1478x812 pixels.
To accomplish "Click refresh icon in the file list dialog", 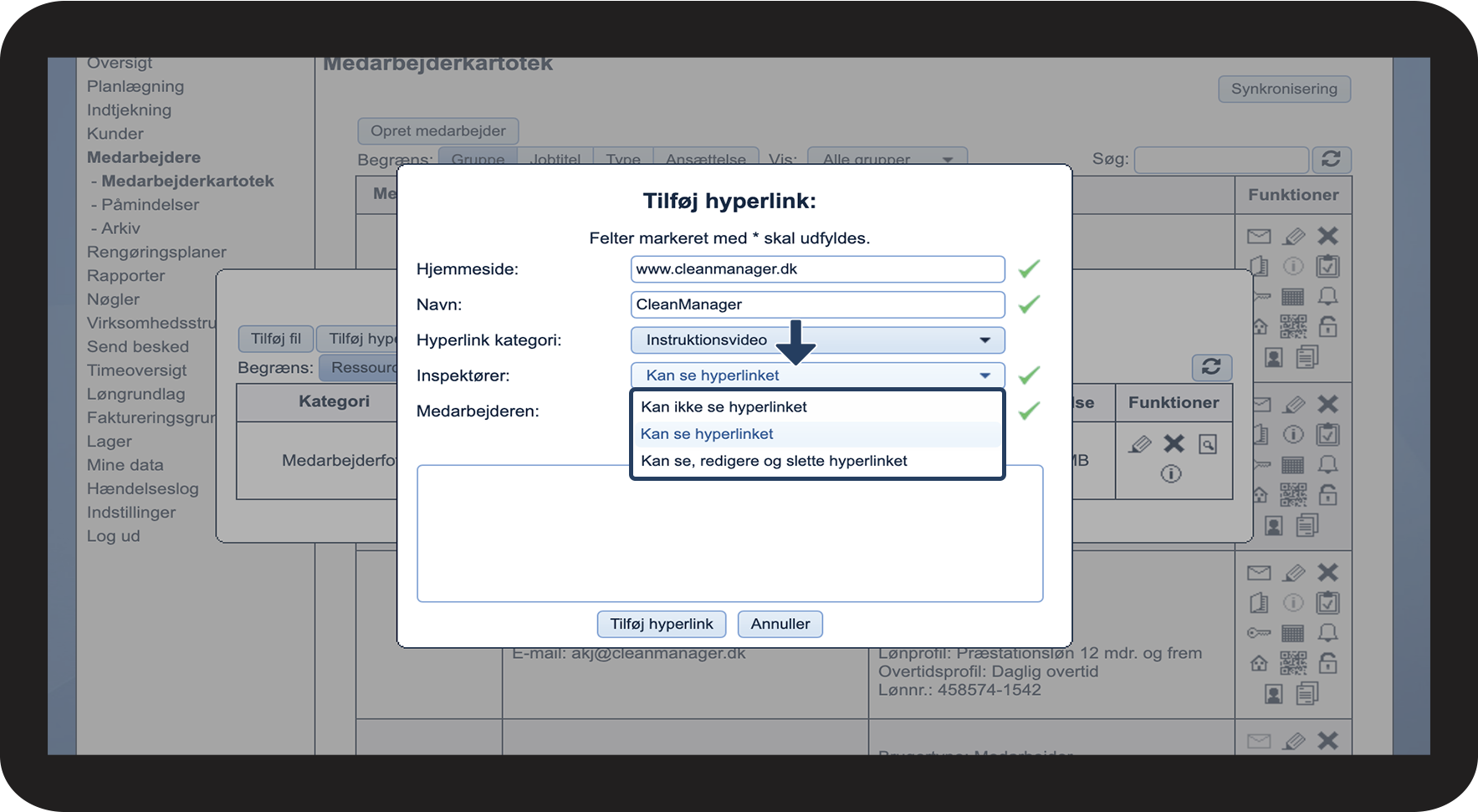I will pyautogui.click(x=1211, y=366).
